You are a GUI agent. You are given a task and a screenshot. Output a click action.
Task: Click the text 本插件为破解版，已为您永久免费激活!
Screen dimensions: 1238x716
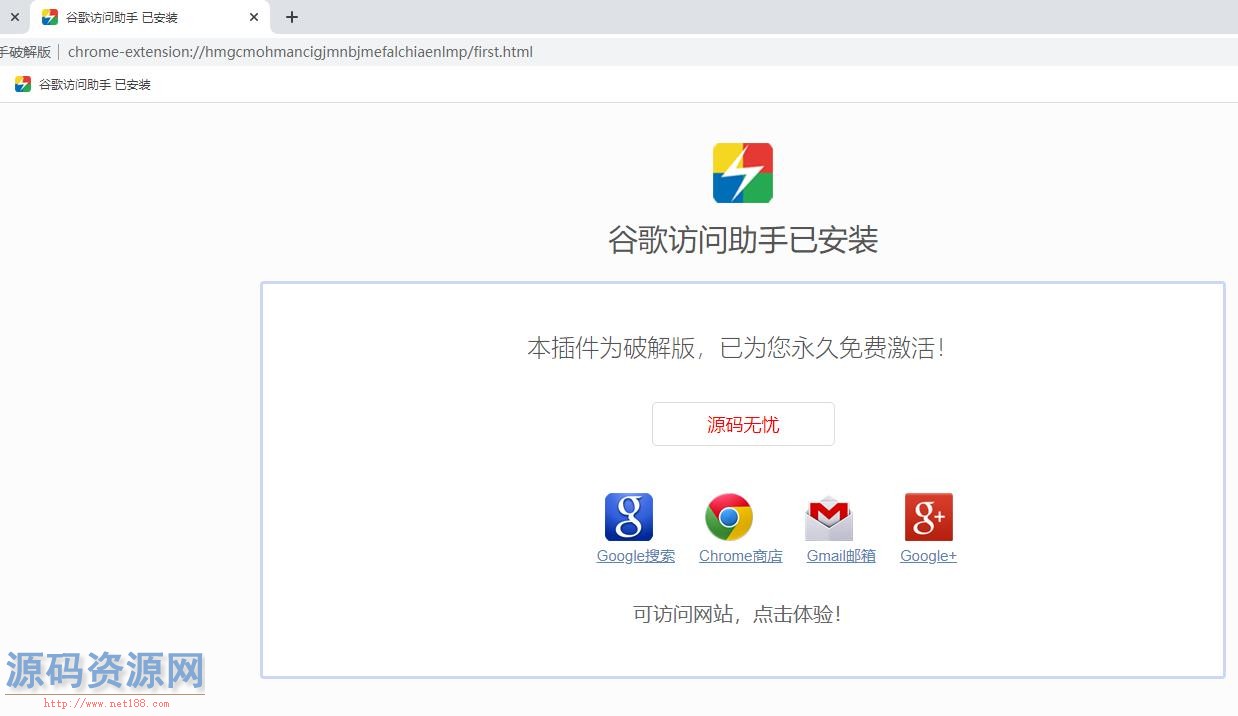[736, 348]
